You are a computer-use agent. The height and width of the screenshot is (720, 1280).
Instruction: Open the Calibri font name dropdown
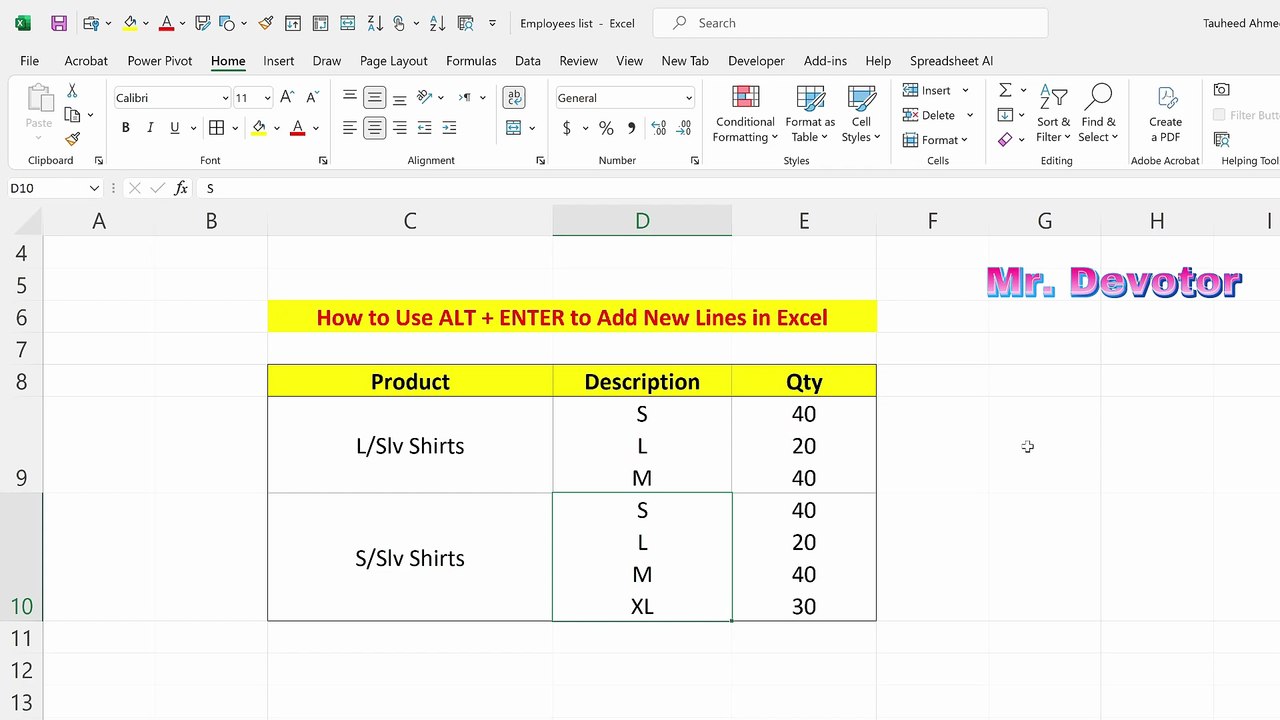click(x=225, y=98)
